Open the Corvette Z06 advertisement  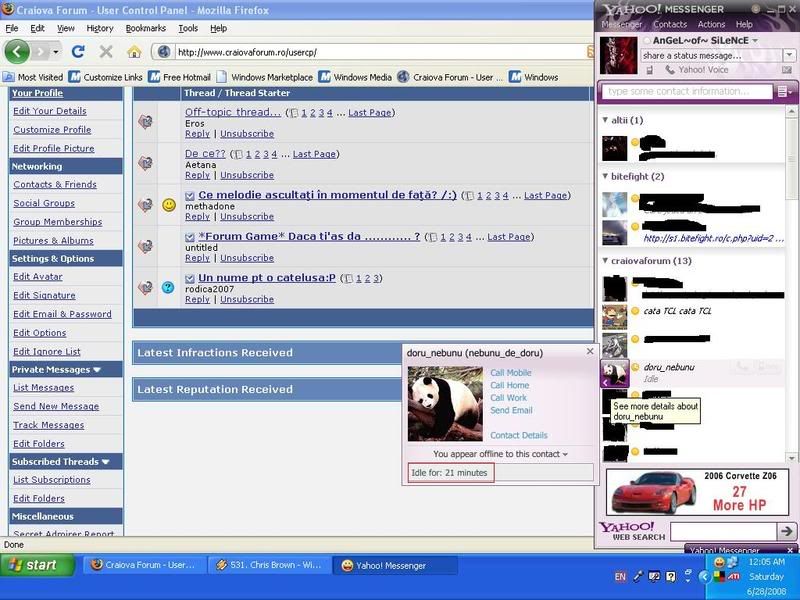[x=696, y=492]
